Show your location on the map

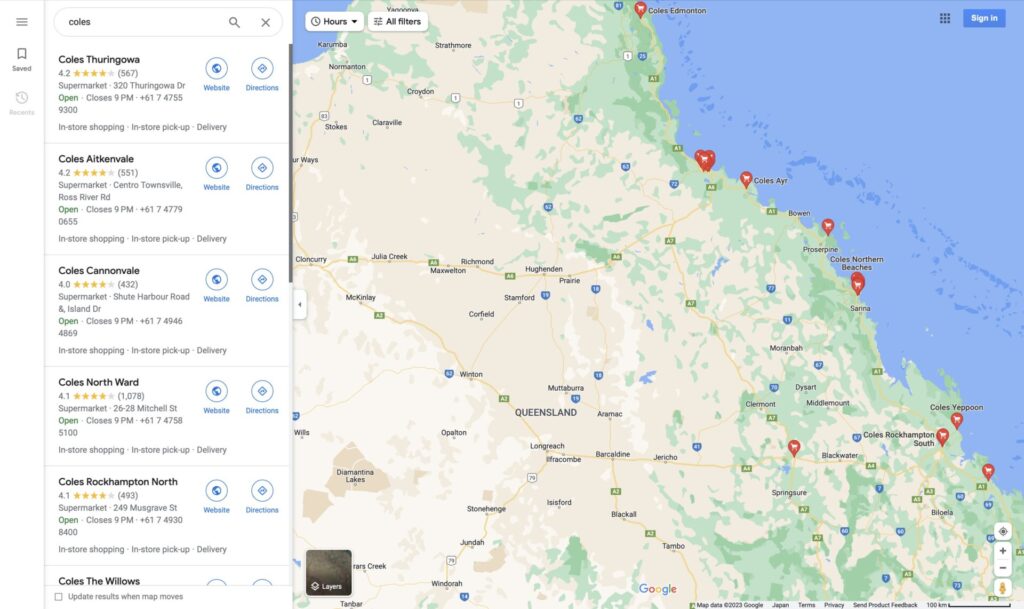pos(1002,531)
